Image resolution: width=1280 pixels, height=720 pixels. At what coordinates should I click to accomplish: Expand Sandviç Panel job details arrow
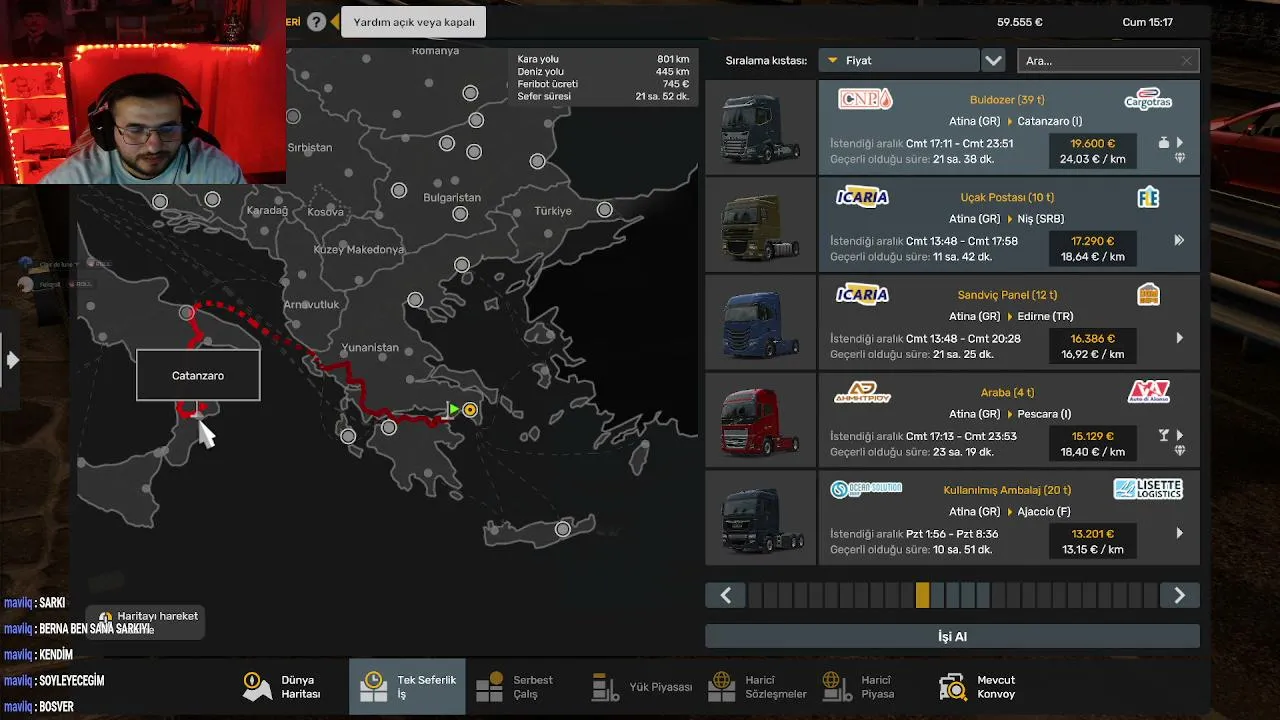tap(1180, 338)
